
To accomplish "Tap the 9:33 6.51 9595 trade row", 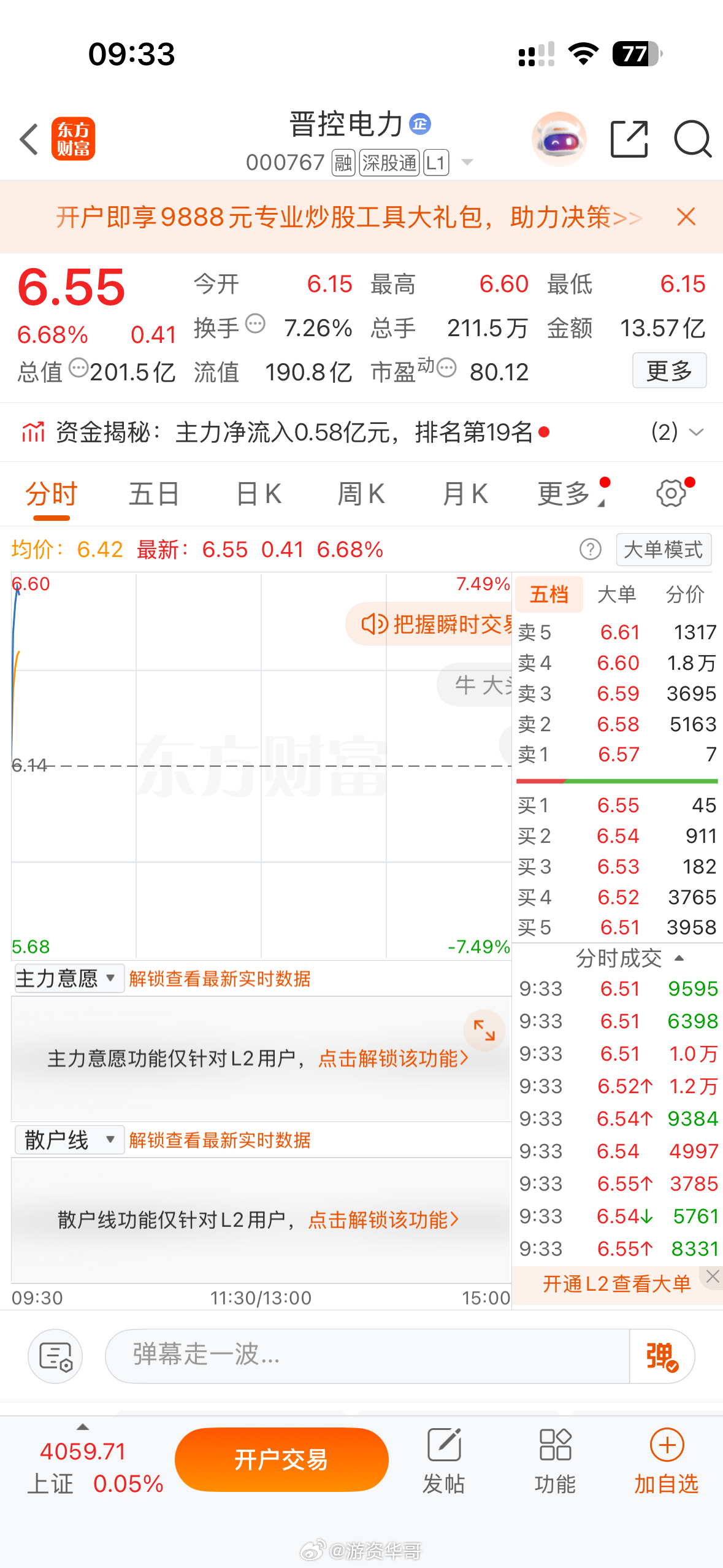I will tap(617, 988).
